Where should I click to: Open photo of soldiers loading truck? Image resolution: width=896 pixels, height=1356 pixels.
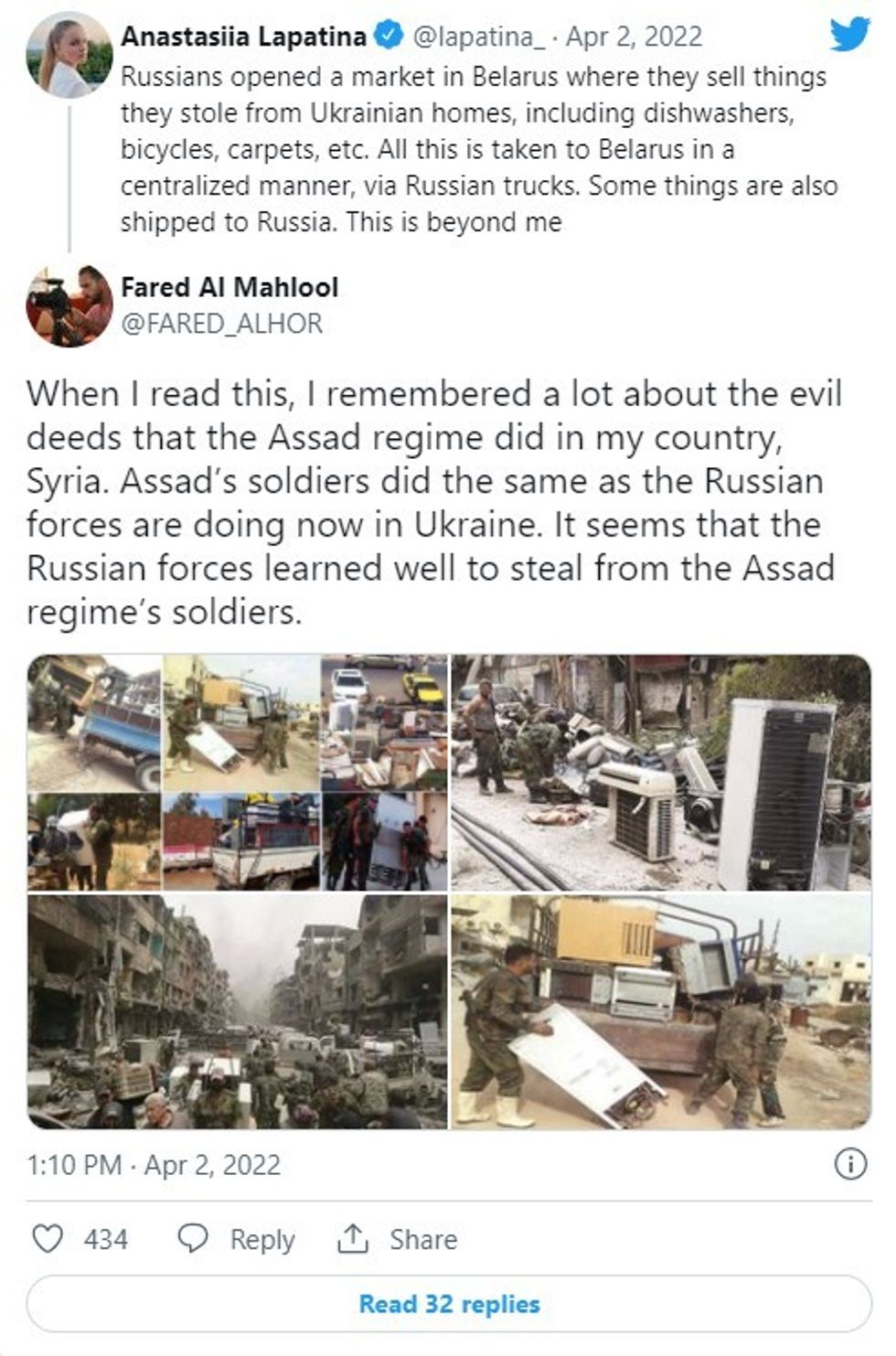coord(661,1011)
